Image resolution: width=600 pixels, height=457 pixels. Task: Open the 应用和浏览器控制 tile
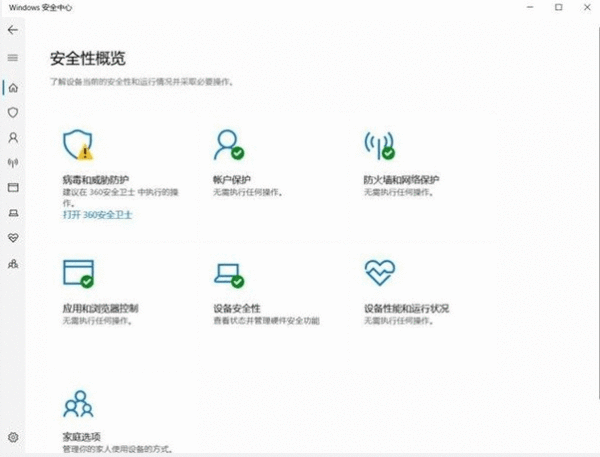pyautogui.click(x=77, y=272)
